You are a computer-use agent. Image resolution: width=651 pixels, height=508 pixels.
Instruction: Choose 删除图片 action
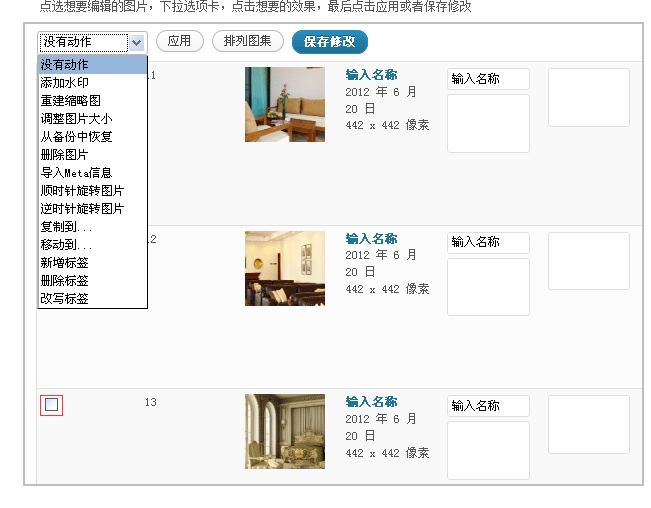click(x=64, y=155)
